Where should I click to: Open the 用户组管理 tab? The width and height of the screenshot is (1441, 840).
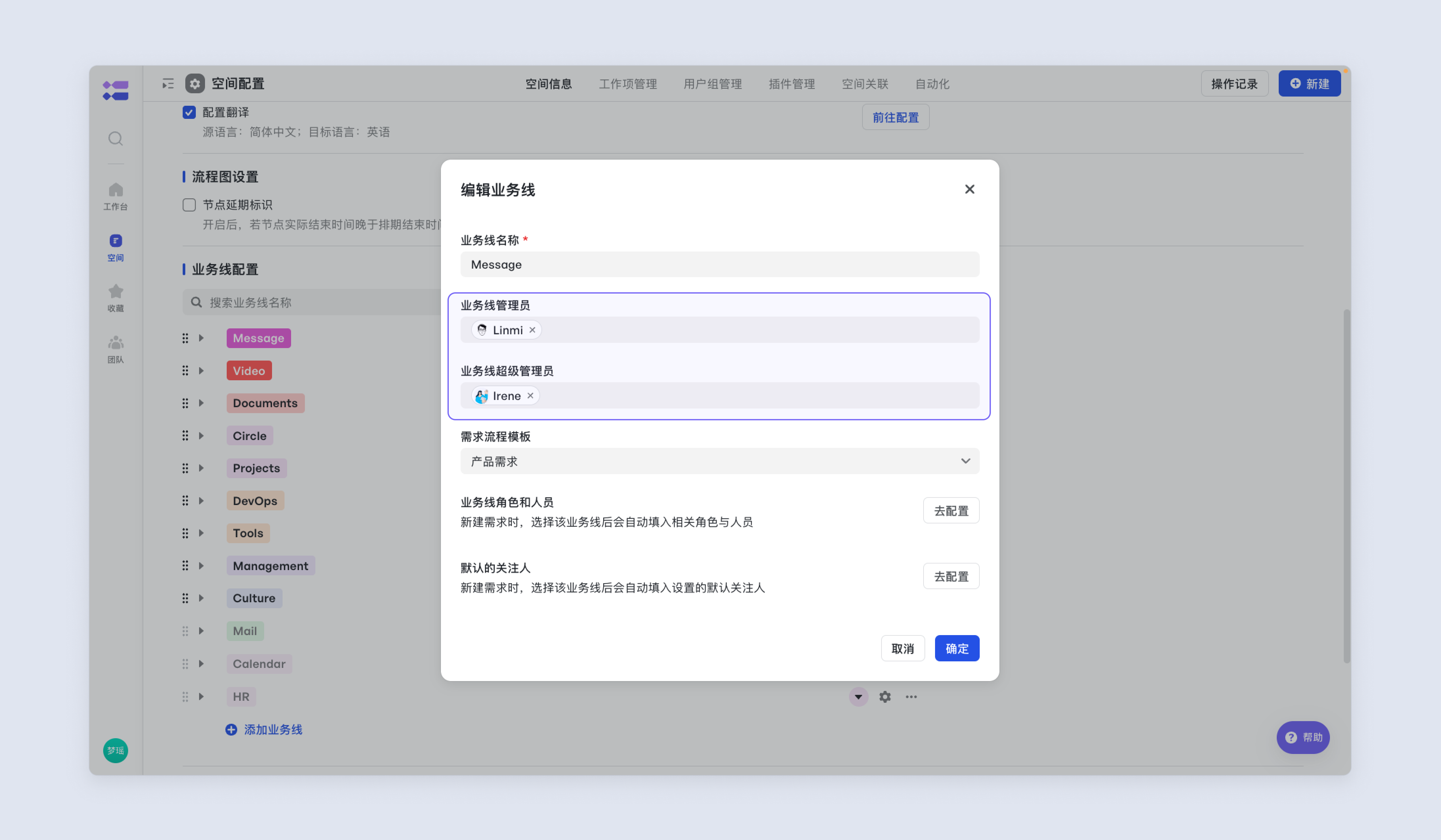tap(713, 84)
